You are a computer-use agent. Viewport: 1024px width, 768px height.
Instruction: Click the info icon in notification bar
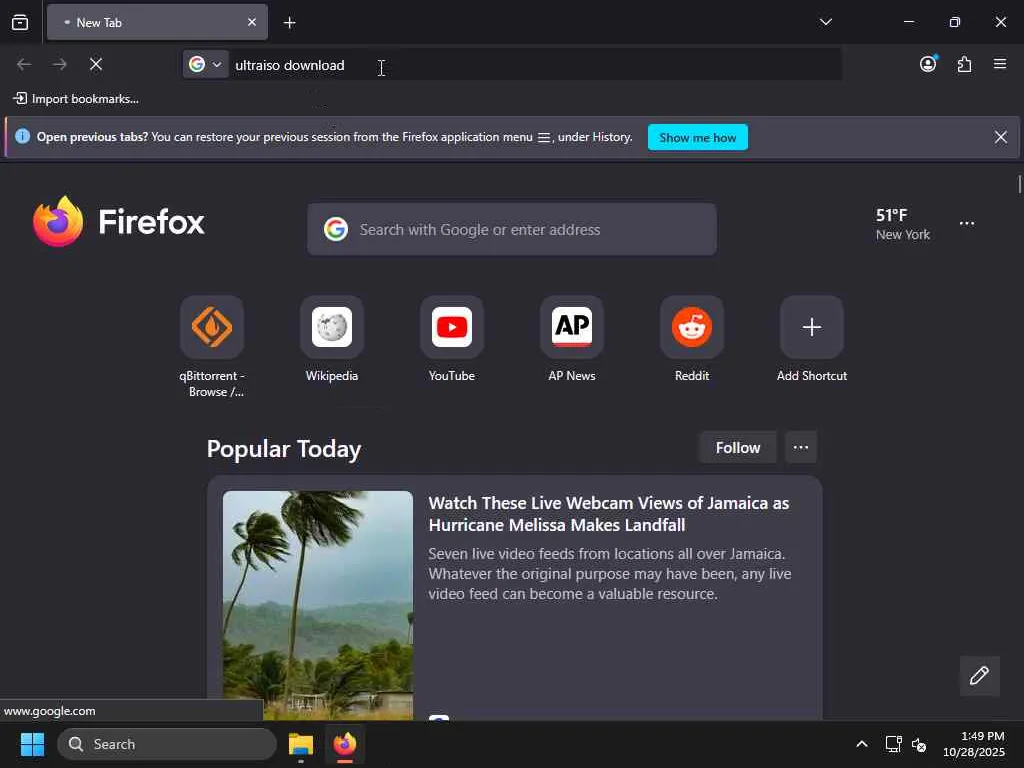click(x=23, y=136)
